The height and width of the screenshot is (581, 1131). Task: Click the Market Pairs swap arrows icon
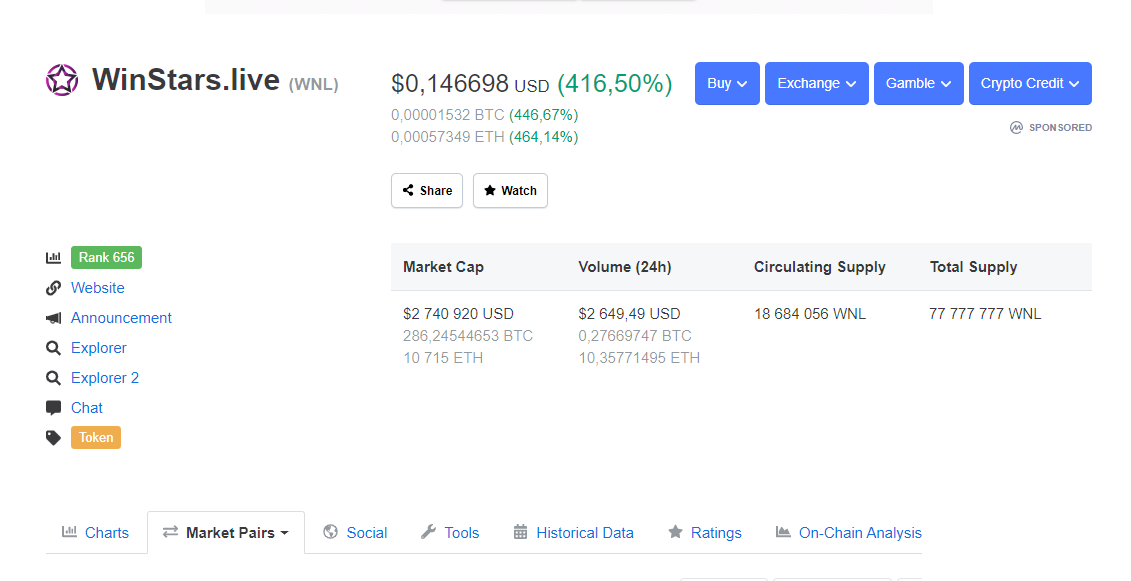click(x=170, y=532)
